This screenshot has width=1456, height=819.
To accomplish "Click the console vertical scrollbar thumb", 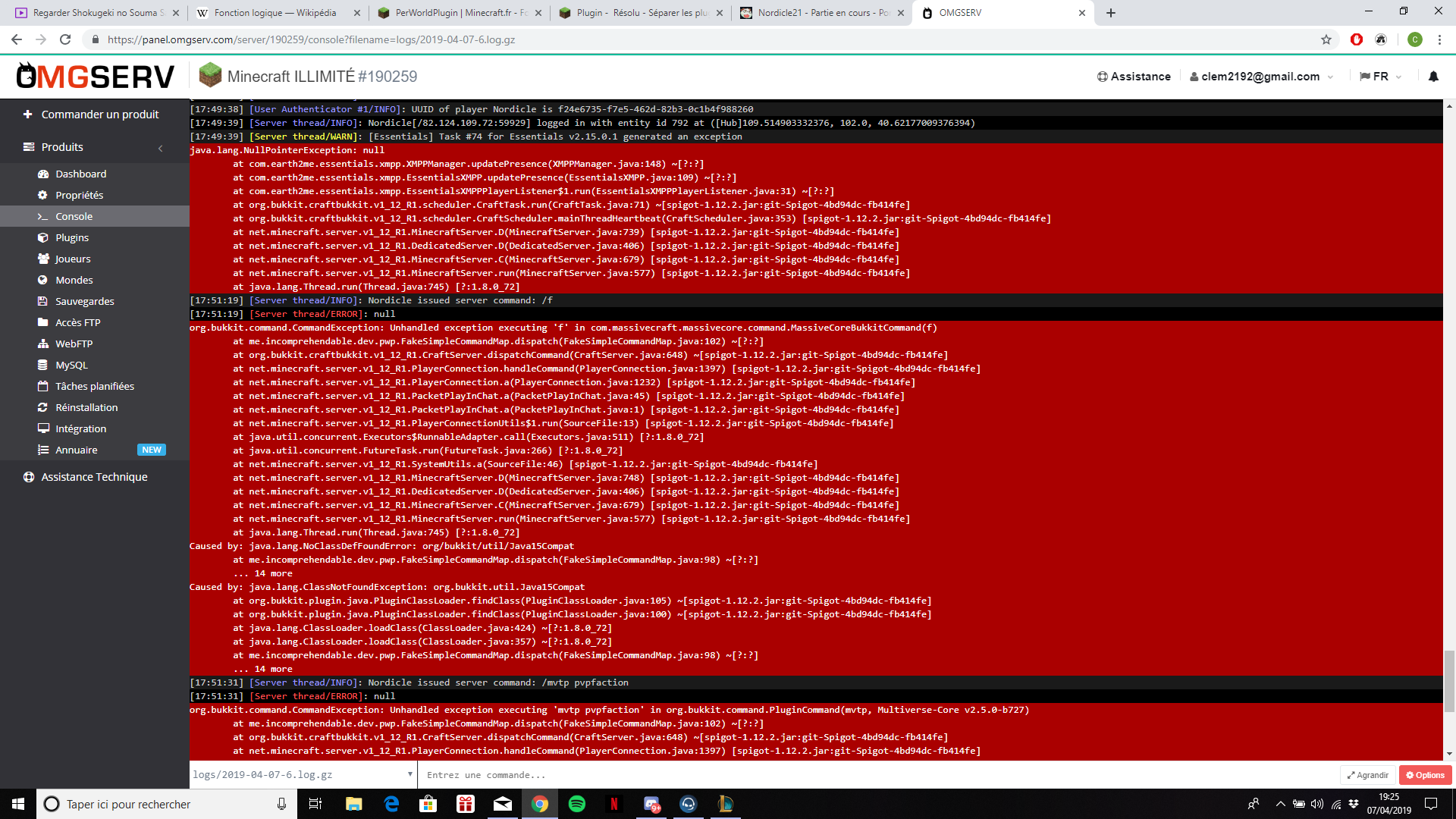I will 1449,681.
